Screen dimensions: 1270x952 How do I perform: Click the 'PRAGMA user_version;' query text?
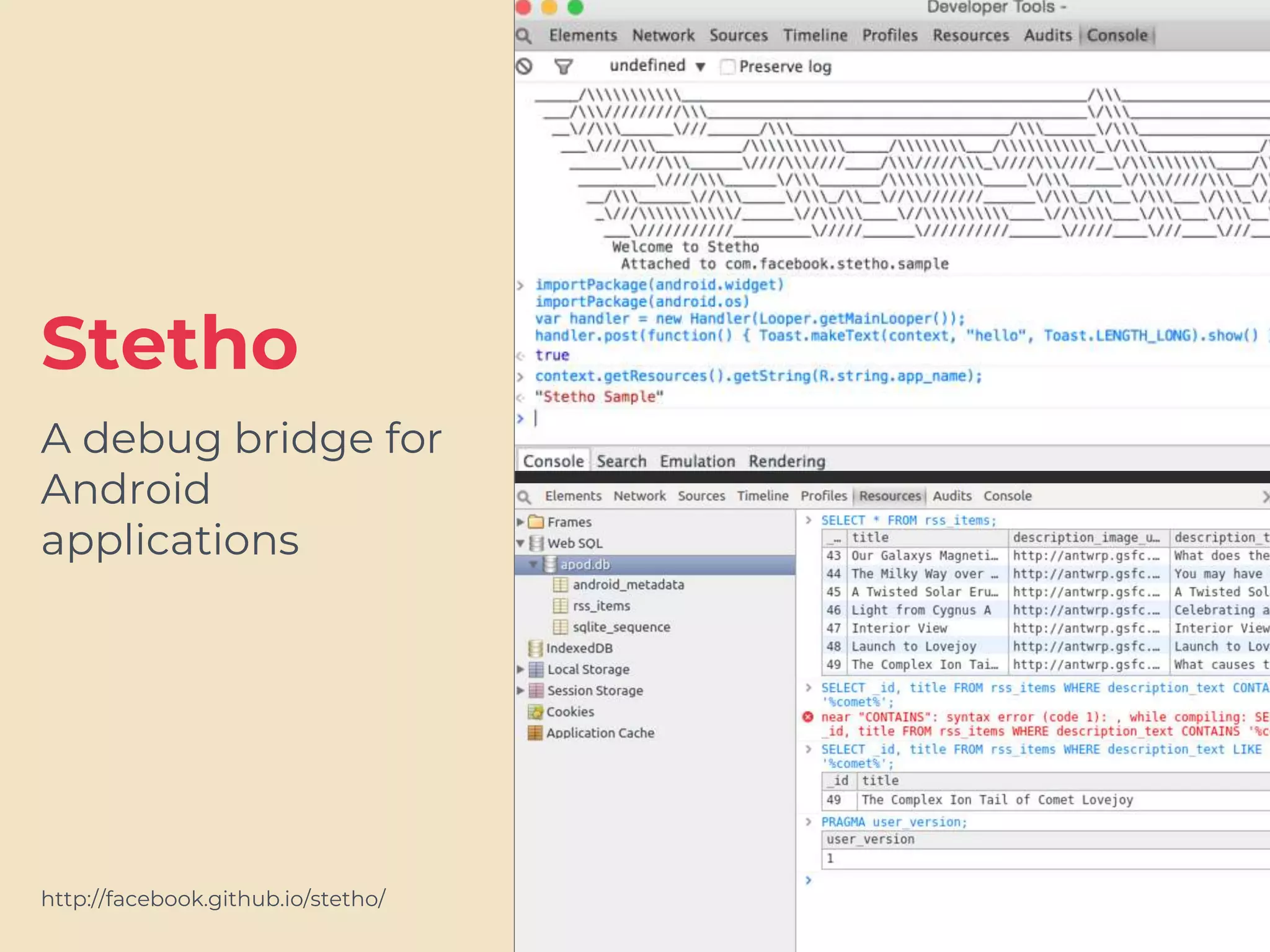[894, 822]
